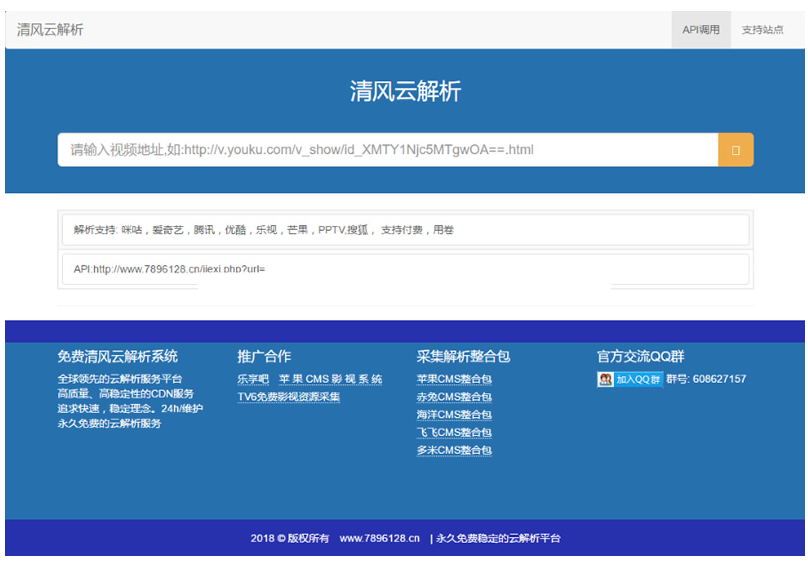Open the 多米CMS整合包 link

pos(454,451)
